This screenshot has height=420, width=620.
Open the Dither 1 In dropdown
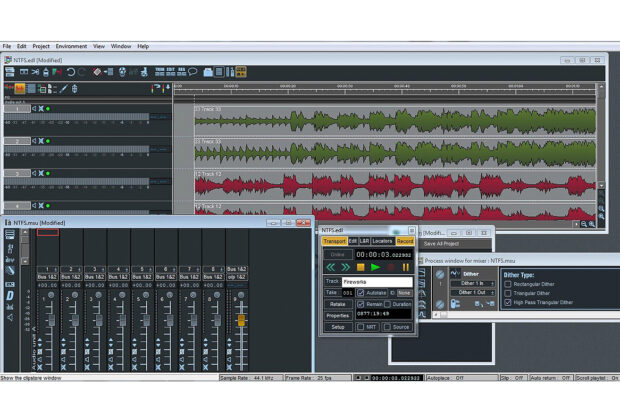point(473,283)
